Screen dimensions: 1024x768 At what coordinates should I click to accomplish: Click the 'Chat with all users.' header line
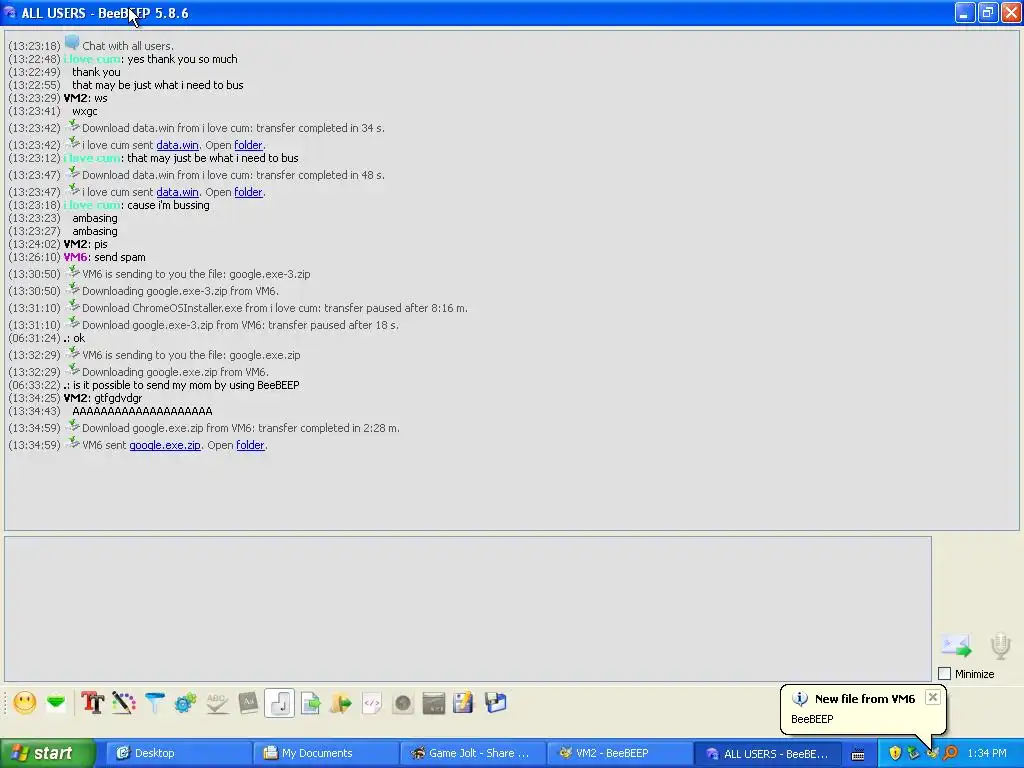[128, 46]
